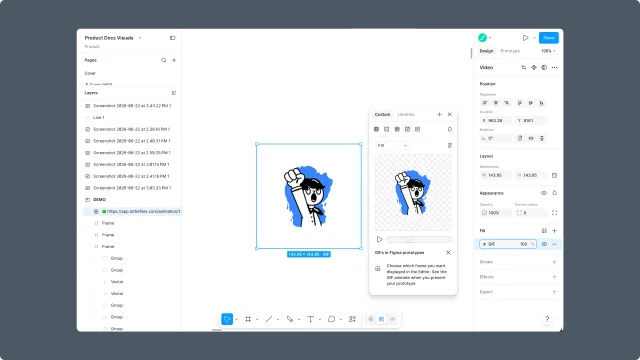This screenshot has width=640, height=360.
Task: Switch to Dev Mode in toolbar
Action: (x=393, y=319)
